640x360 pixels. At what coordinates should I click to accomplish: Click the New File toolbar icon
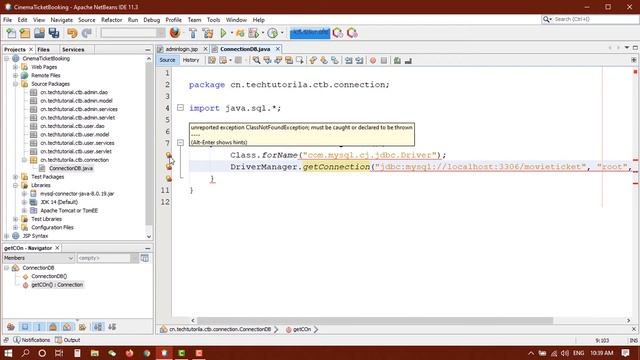tap(11, 33)
